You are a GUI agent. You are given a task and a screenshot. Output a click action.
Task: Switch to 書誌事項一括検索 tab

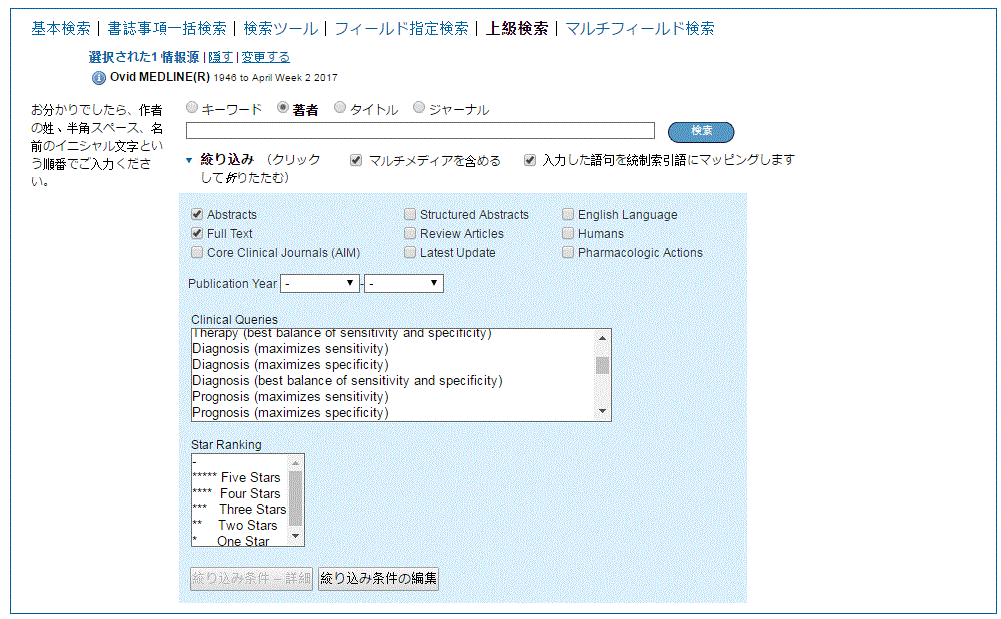[x=167, y=29]
